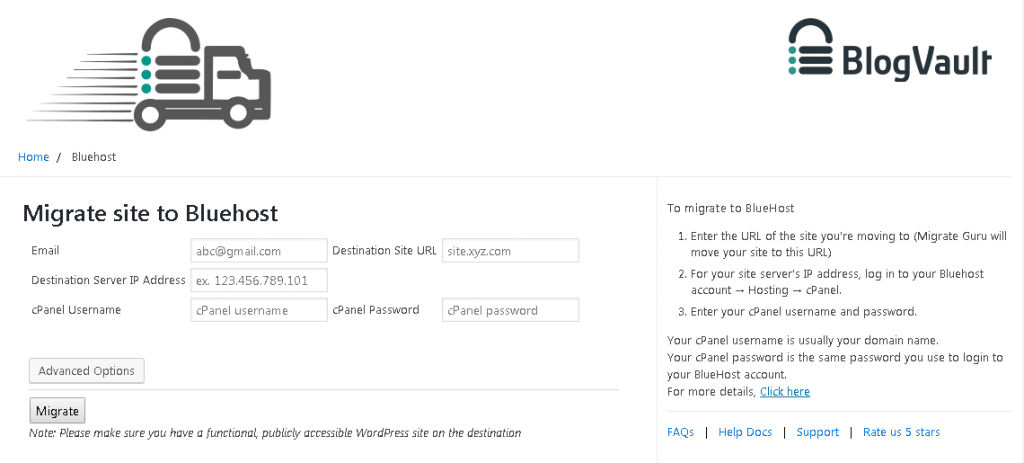Open the Help Docs link
This screenshot has height=463, width=1024.
tap(745, 432)
